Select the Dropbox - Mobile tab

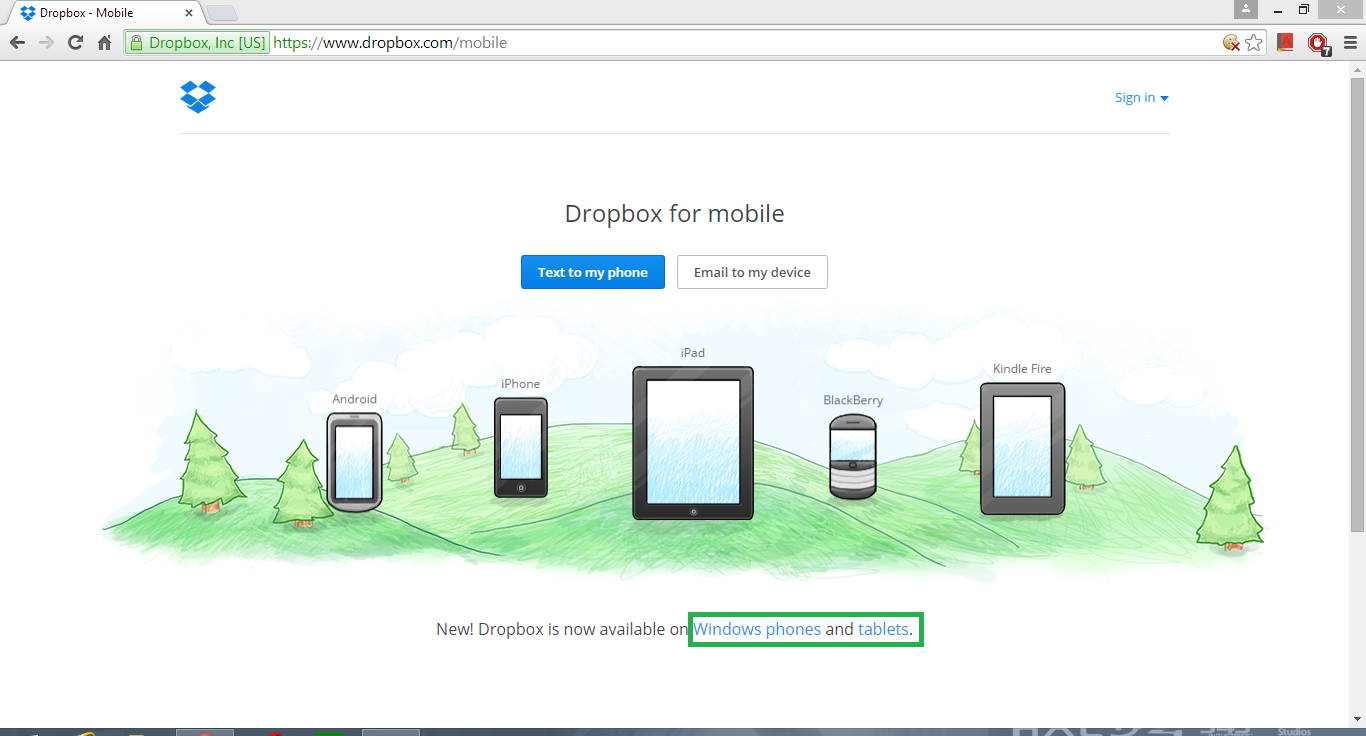(x=100, y=13)
